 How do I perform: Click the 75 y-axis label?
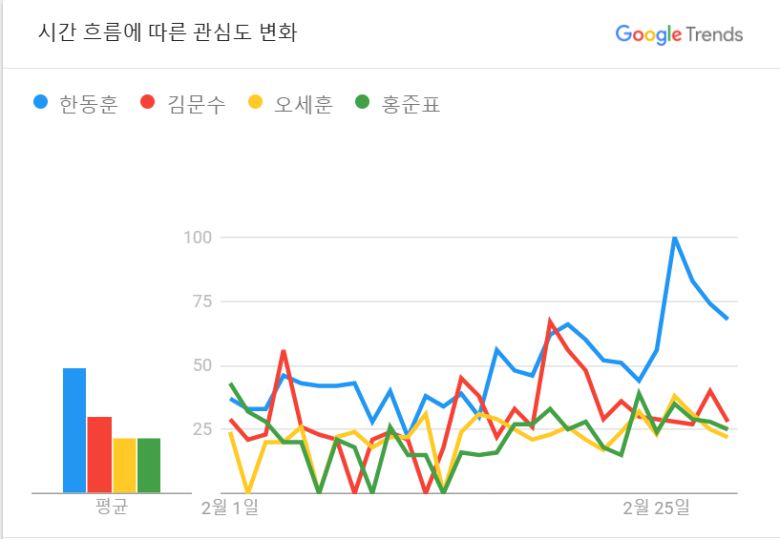(205, 301)
